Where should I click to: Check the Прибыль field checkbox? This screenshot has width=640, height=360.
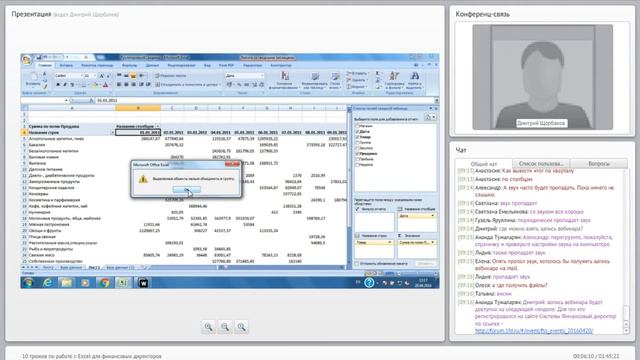click(357, 159)
